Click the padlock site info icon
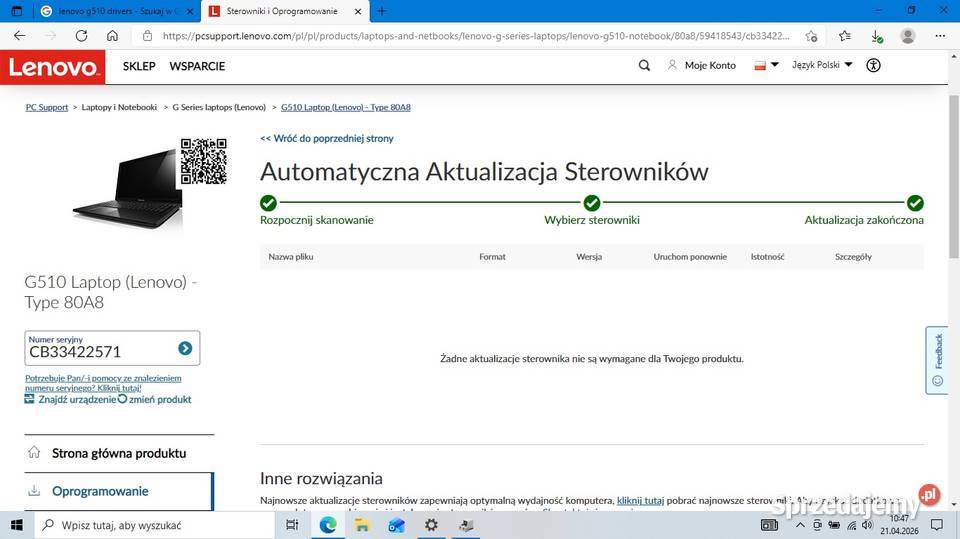The image size is (960, 539). (147, 36)
